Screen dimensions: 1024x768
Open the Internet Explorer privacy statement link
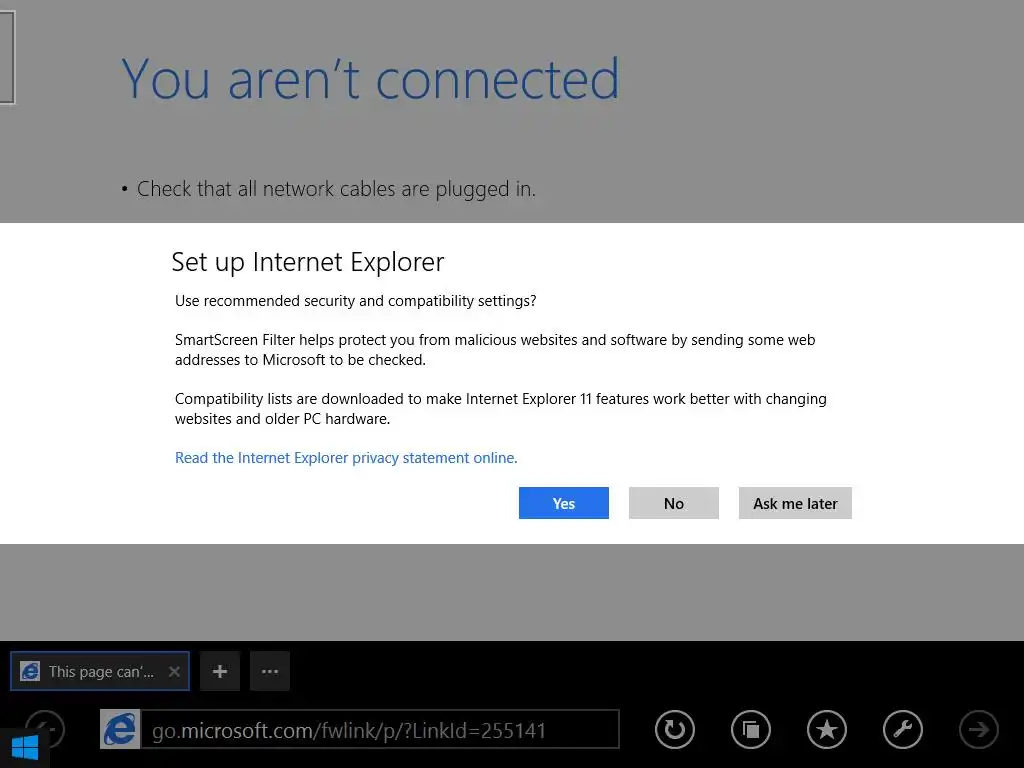pos(346,458)
